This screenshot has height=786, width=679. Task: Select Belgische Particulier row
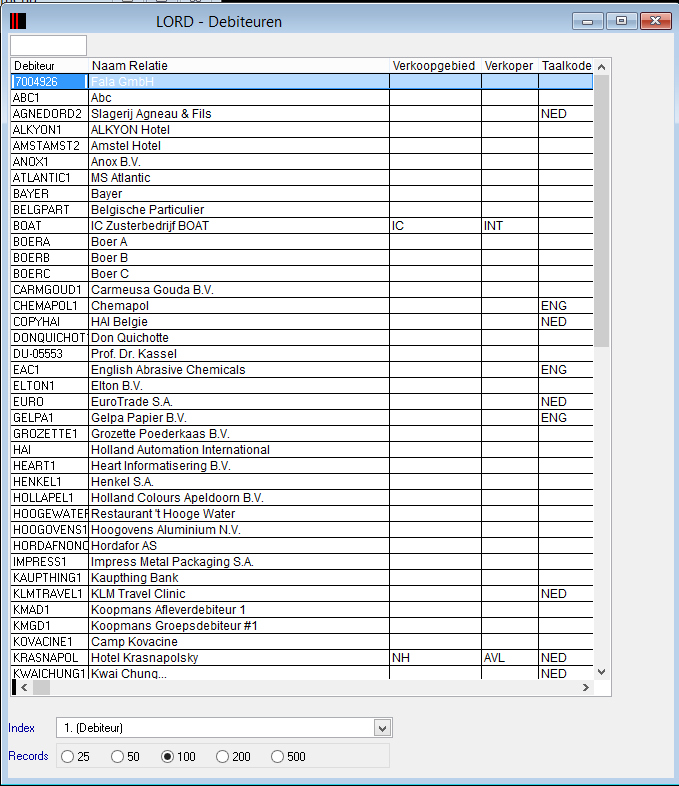[x=302, y=210]
